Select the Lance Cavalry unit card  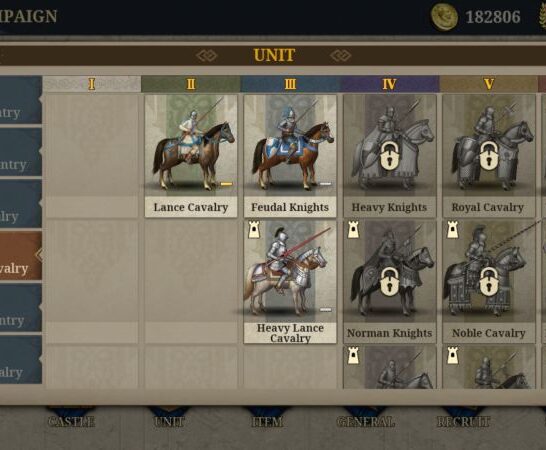click(191, 156)
